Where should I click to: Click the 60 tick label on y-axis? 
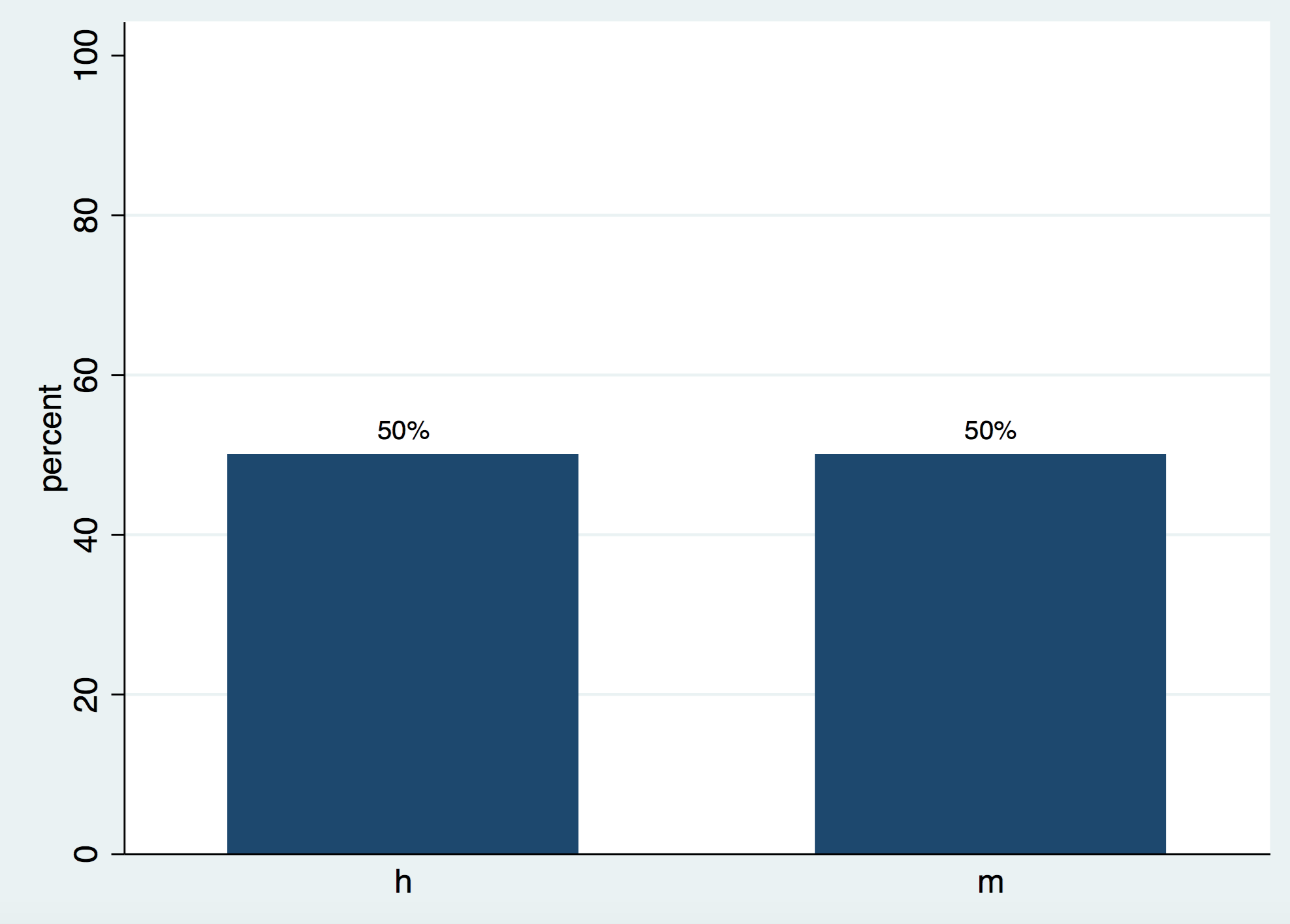[x=86, y=375]
